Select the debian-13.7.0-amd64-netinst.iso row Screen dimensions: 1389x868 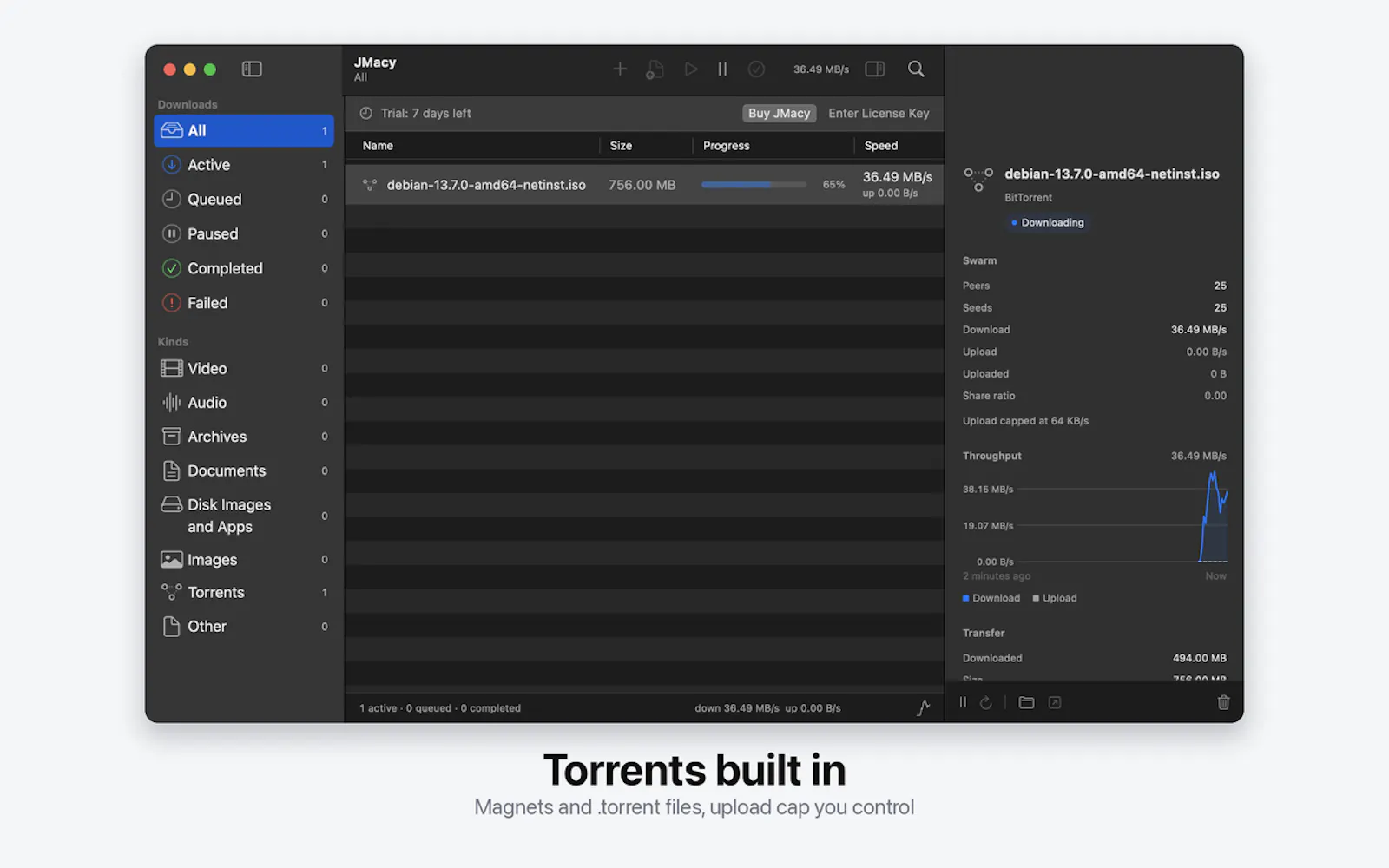[644, 185]
